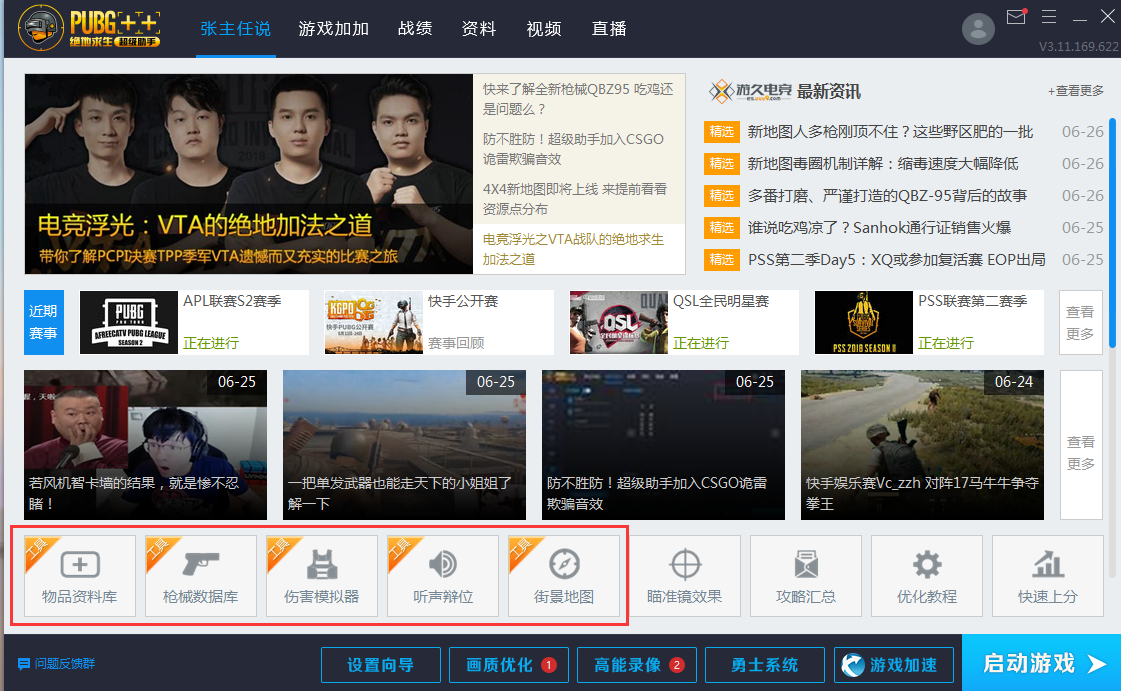Click +查看更多 next to 最新资讯
1121x691 pixels.
point(1075,91)
